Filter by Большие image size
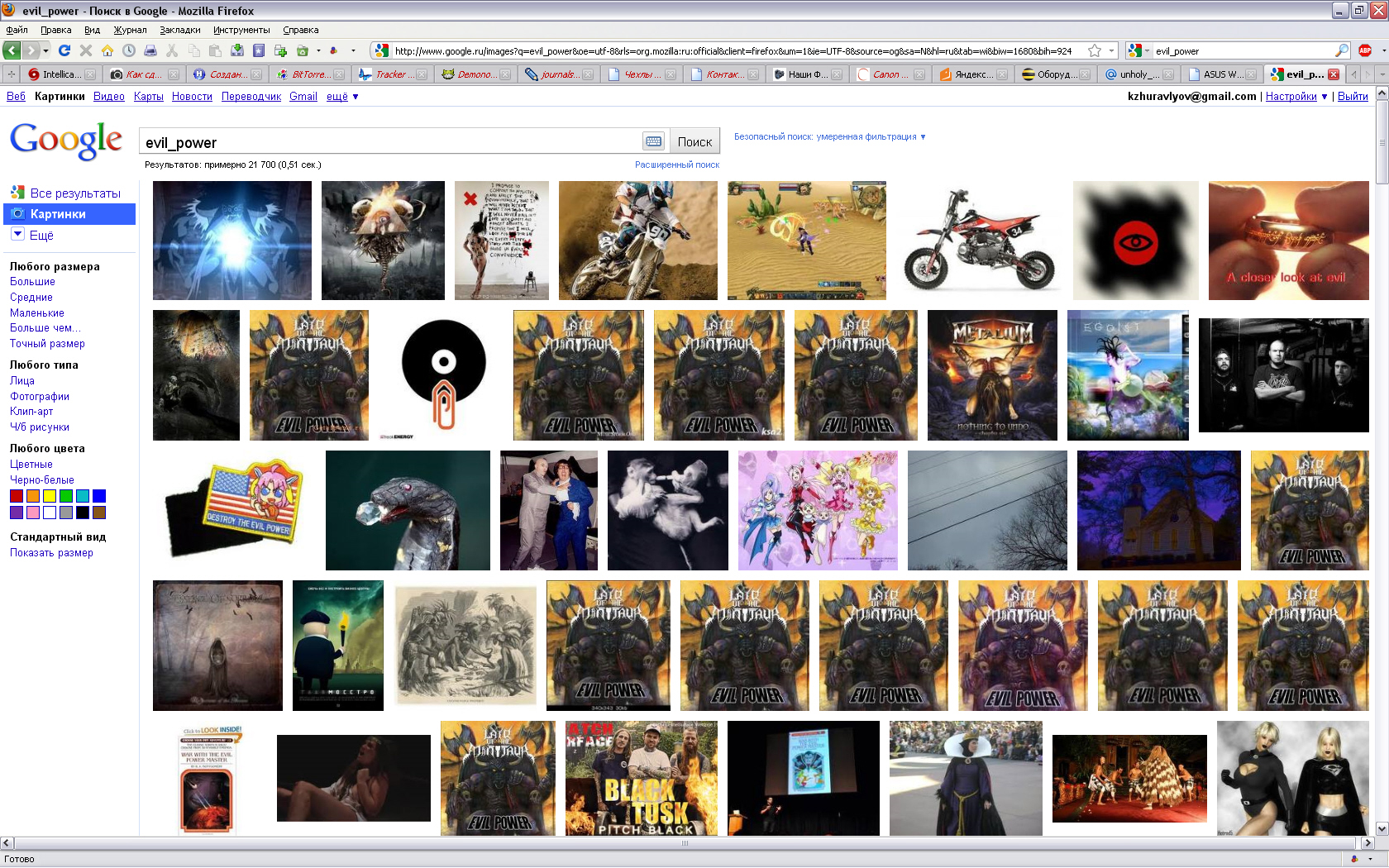The width and height of the screenshot is (1389, 868). [32, 282]
